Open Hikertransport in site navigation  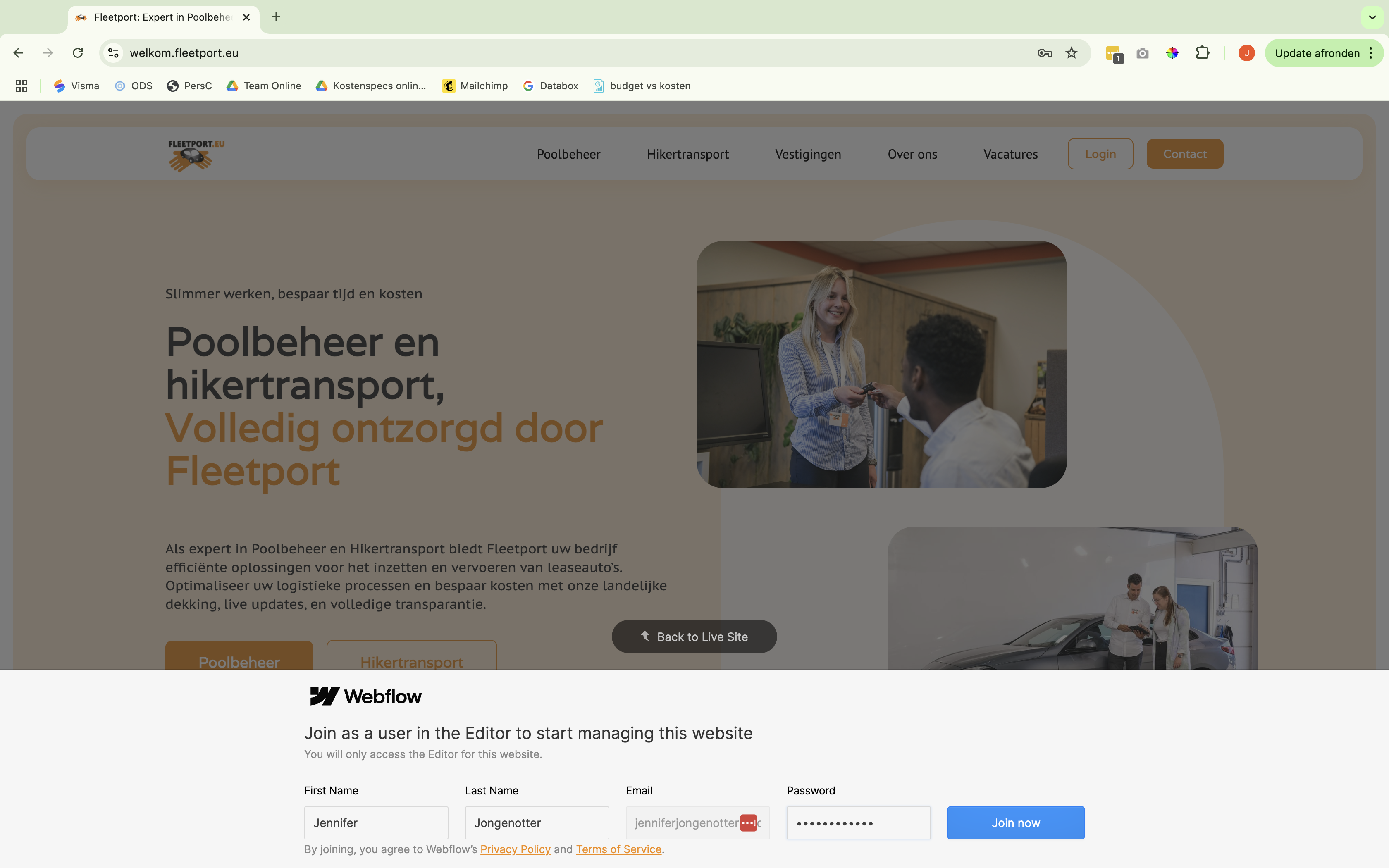click(687, 154)
